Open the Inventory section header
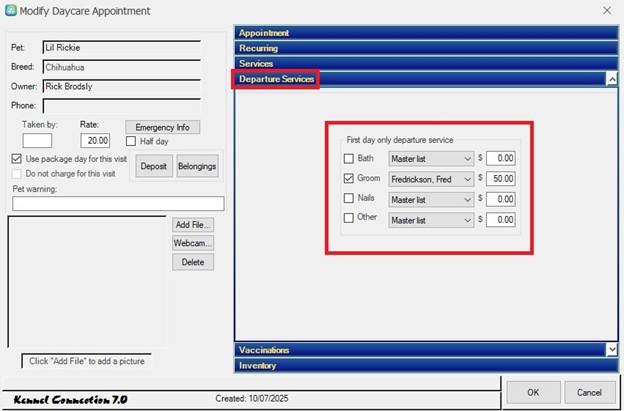The height and width of the screenshot is (411, 624). 426,365
